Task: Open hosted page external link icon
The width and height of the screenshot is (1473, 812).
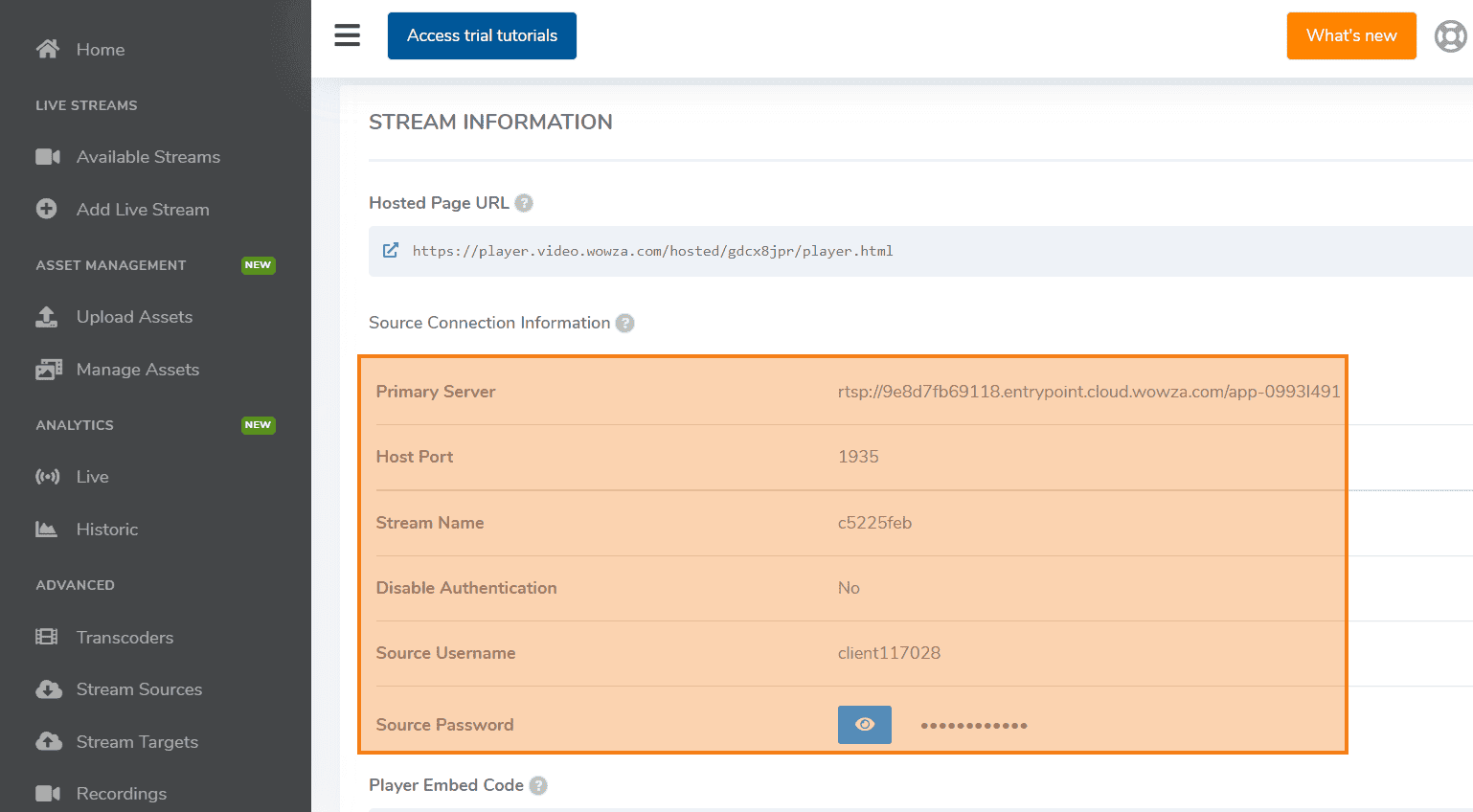Action: 391,250
